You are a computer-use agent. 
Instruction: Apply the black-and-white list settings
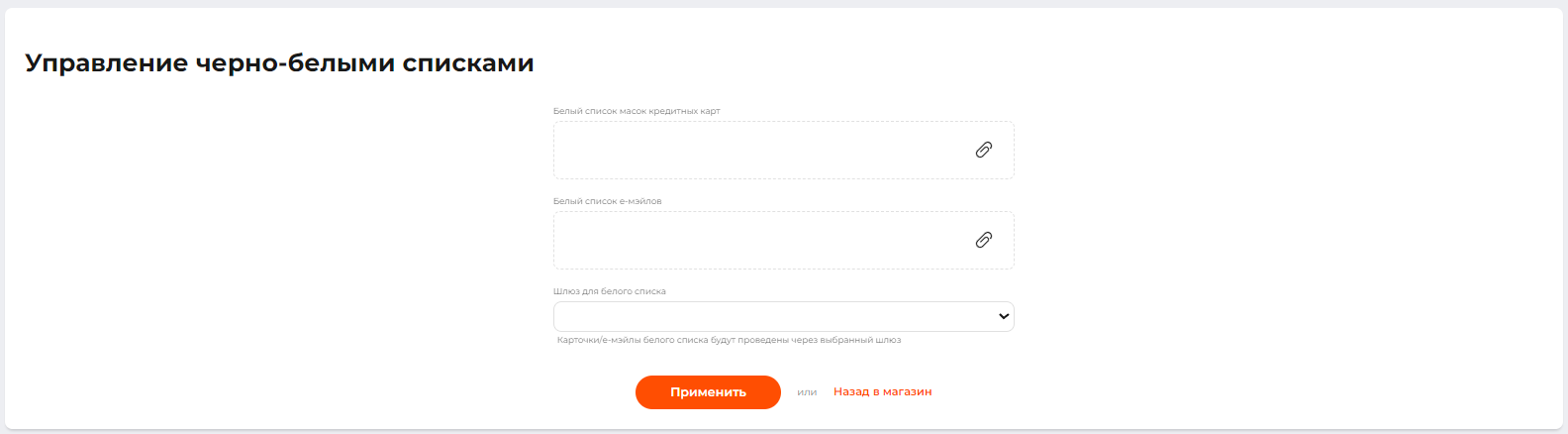point(708,392)
